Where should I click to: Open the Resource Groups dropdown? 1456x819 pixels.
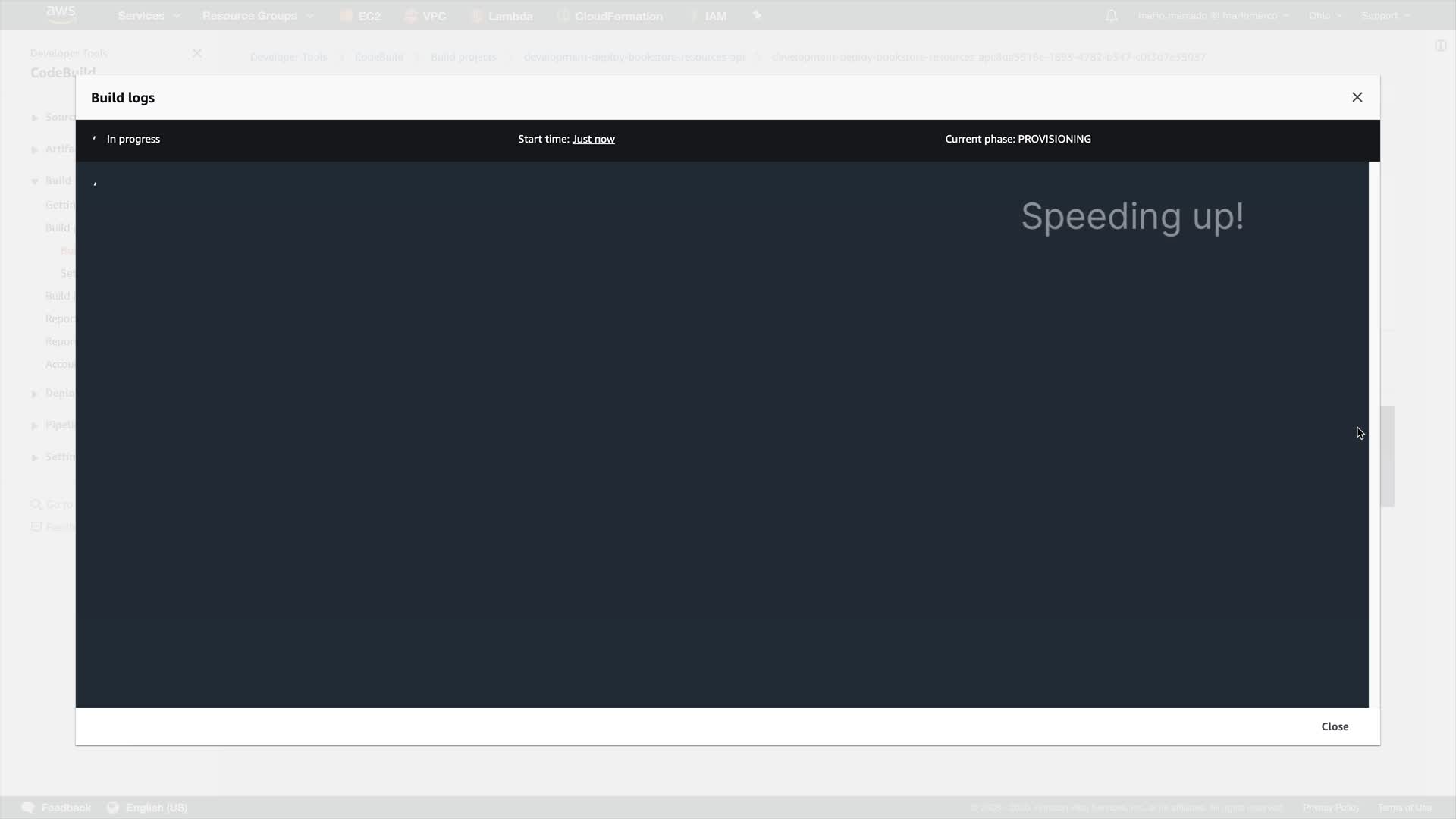[257, 16]
